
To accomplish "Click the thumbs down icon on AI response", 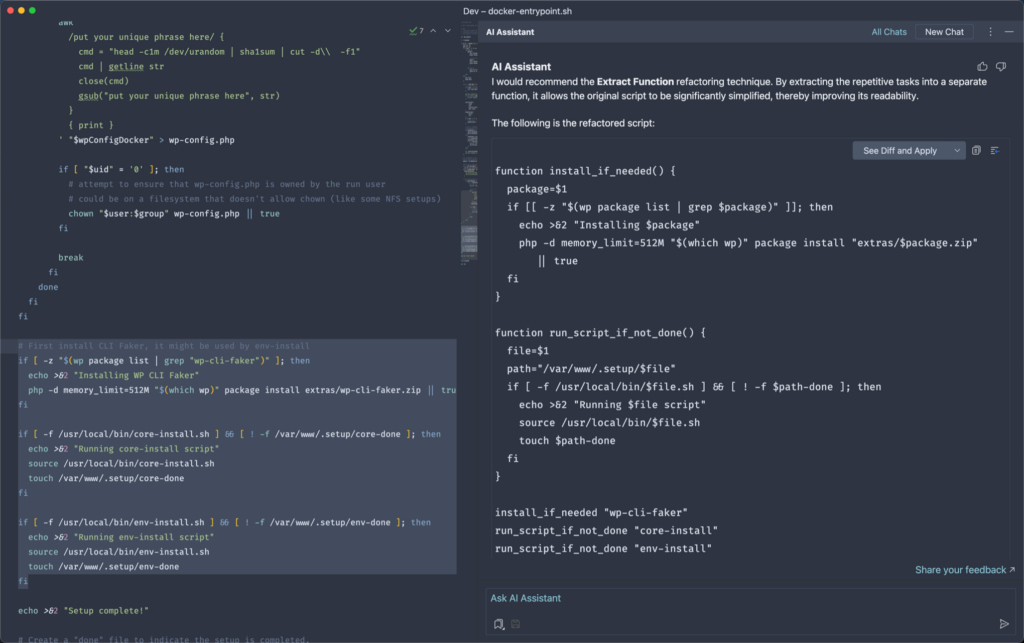I will tap(1001, 67).
